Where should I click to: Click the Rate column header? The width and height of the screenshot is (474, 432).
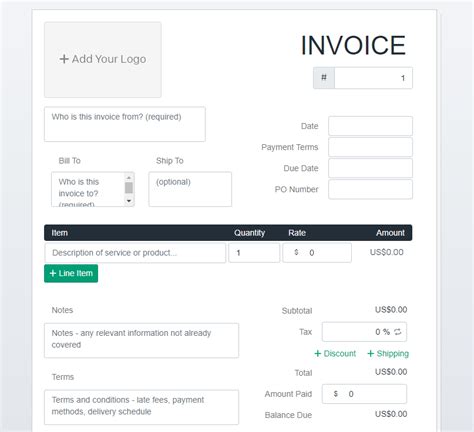(x=297, y=233)
